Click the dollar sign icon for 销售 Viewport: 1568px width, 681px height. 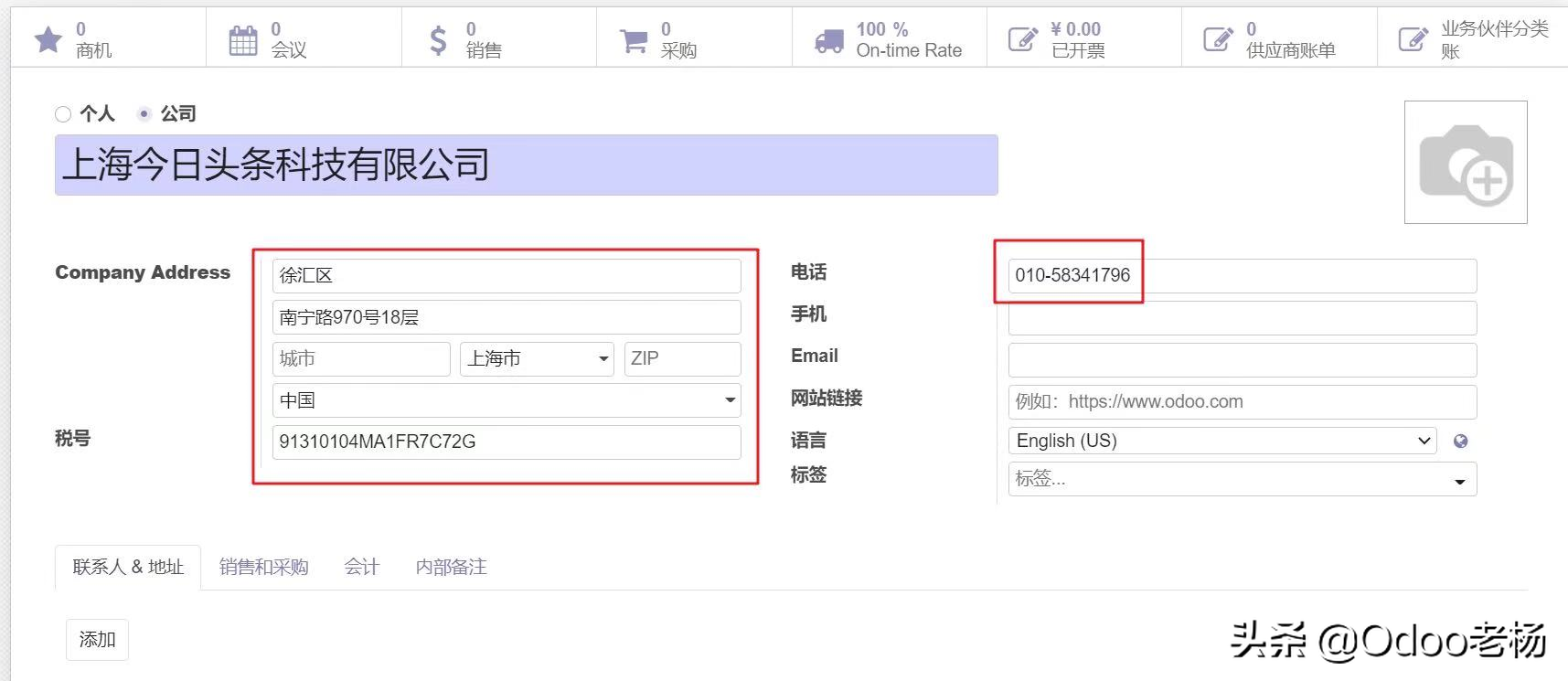point(438,40)
